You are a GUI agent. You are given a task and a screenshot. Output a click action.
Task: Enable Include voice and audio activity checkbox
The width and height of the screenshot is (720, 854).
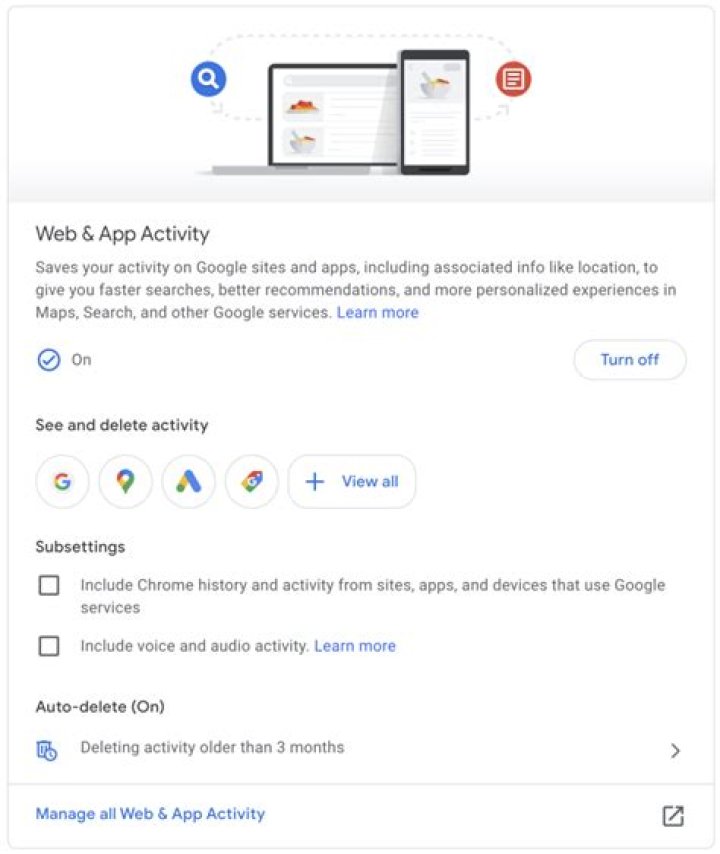[49, 646]
